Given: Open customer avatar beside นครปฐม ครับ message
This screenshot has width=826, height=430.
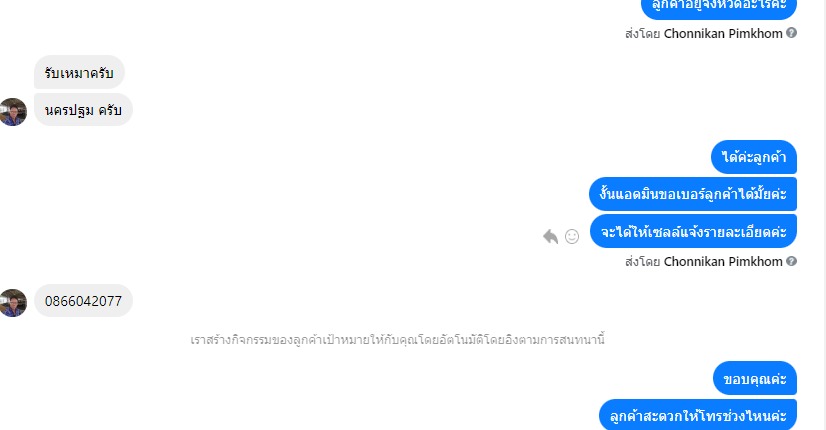Looking at the screenshot, I should click(x=13, y=112).
